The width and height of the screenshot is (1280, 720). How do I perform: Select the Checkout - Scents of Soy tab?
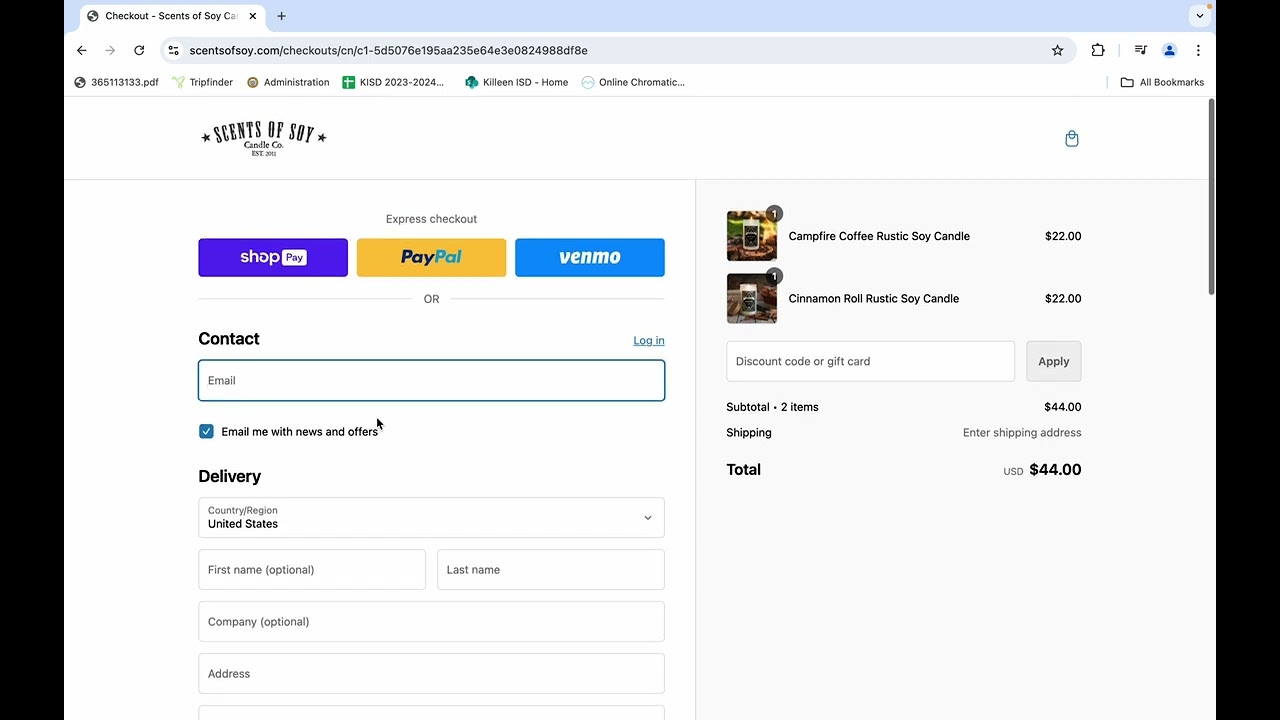click(171, 16)
